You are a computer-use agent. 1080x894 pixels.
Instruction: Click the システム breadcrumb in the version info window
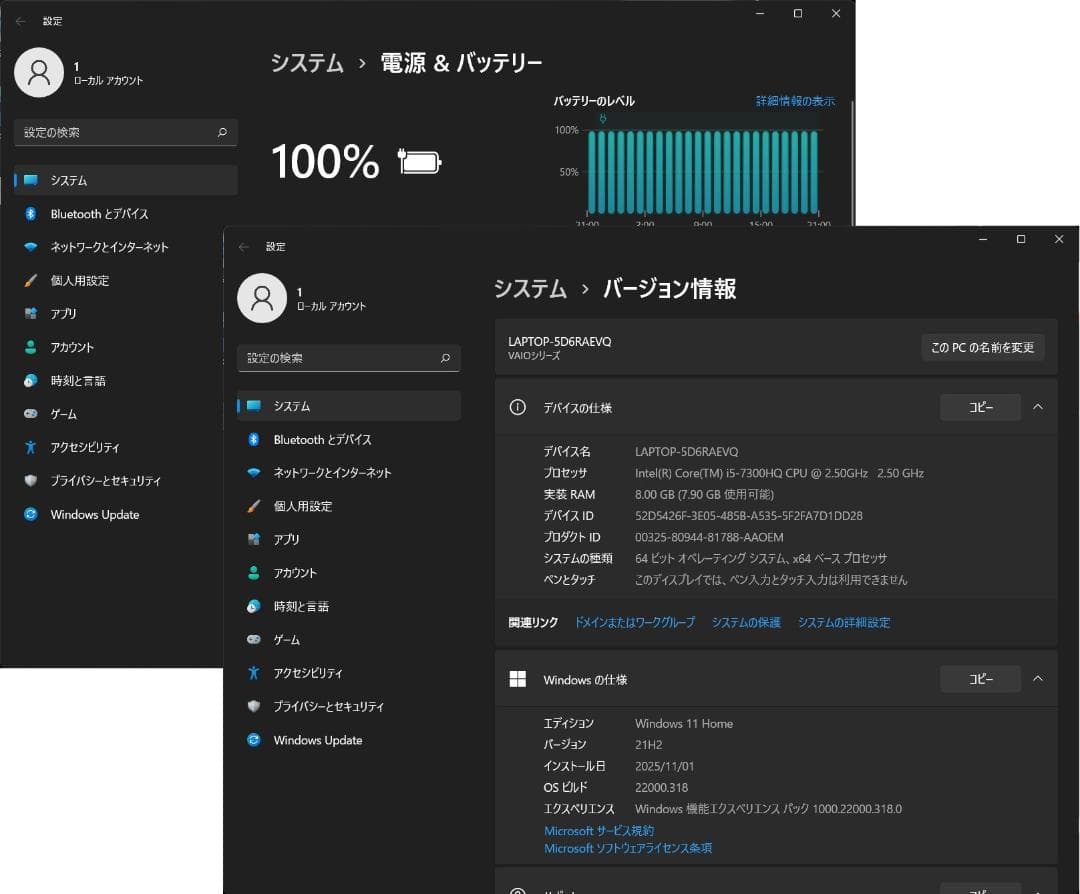530,289
